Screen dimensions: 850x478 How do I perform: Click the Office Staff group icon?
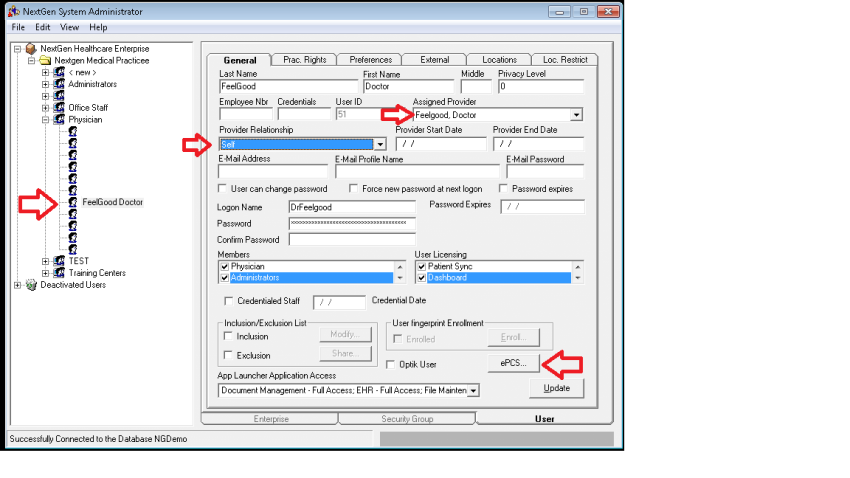click(59, 107)
